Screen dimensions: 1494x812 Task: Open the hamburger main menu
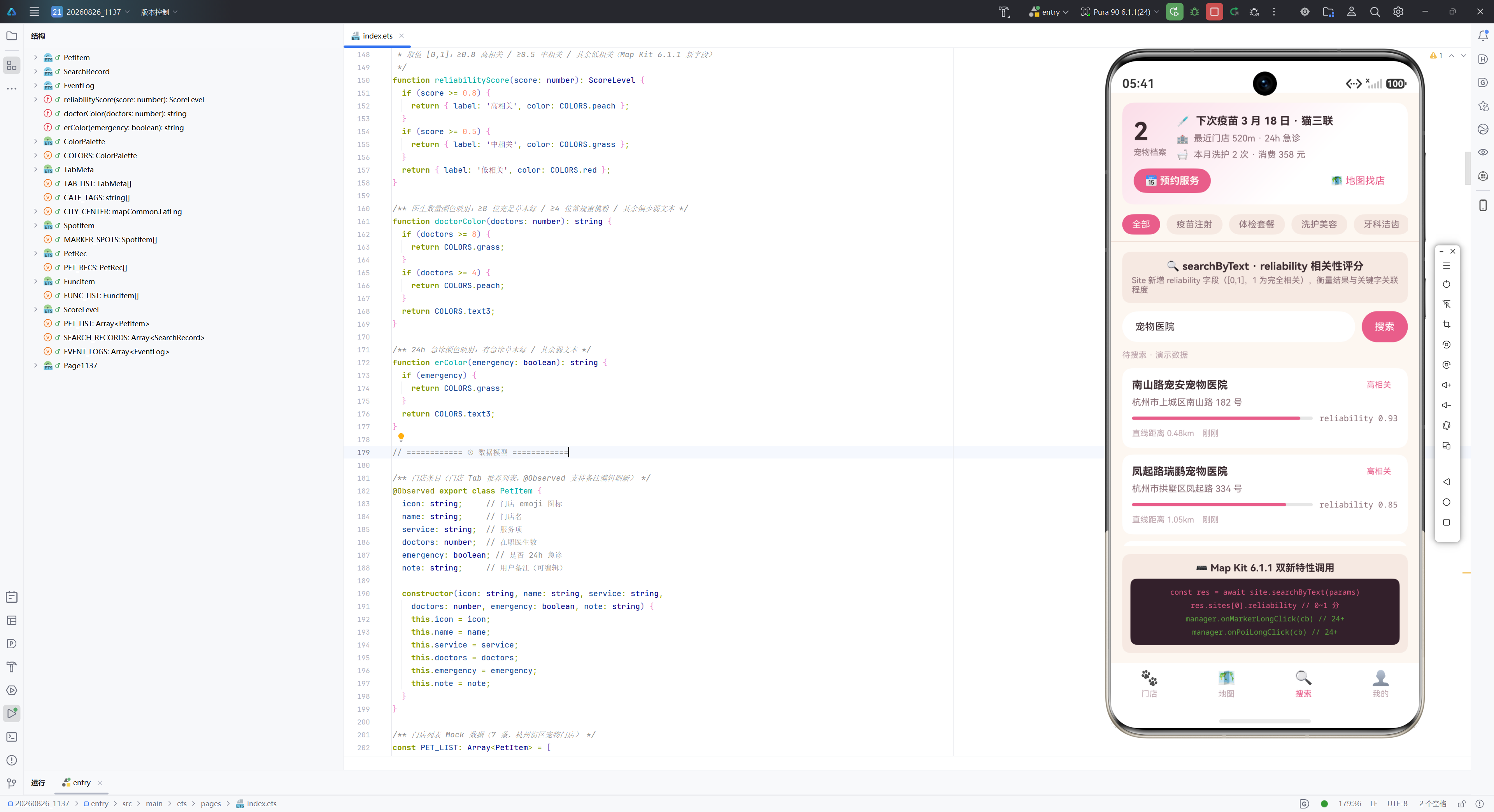coord(34,12)
